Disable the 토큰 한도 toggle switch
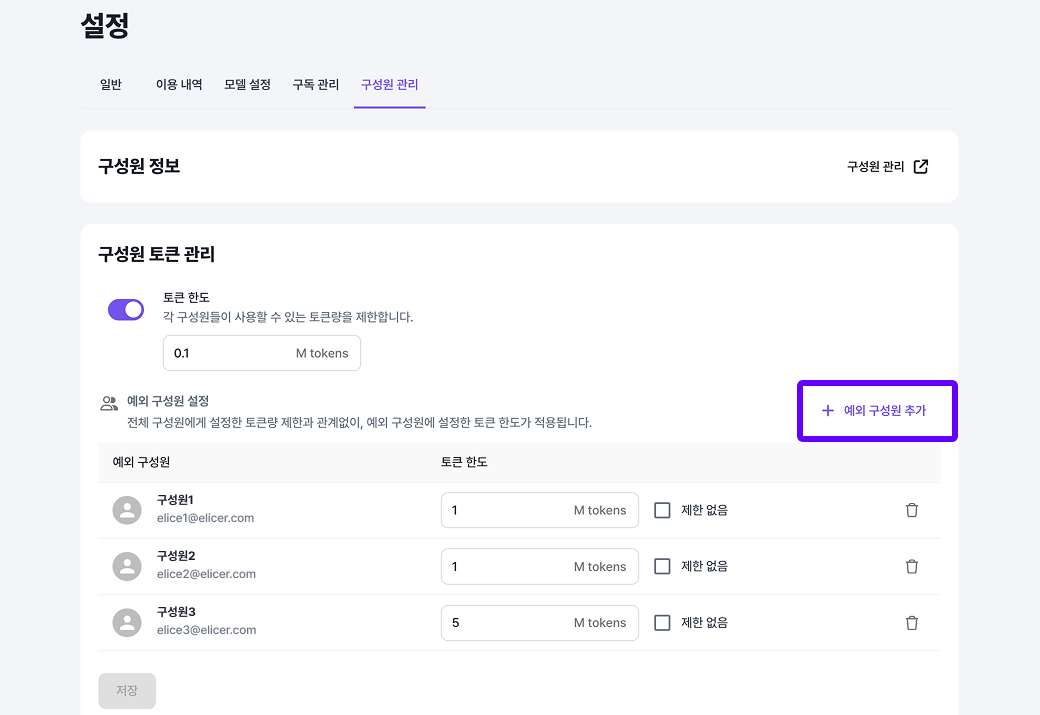Viewport: 1040px width, 715px height. tap(125, 310)
